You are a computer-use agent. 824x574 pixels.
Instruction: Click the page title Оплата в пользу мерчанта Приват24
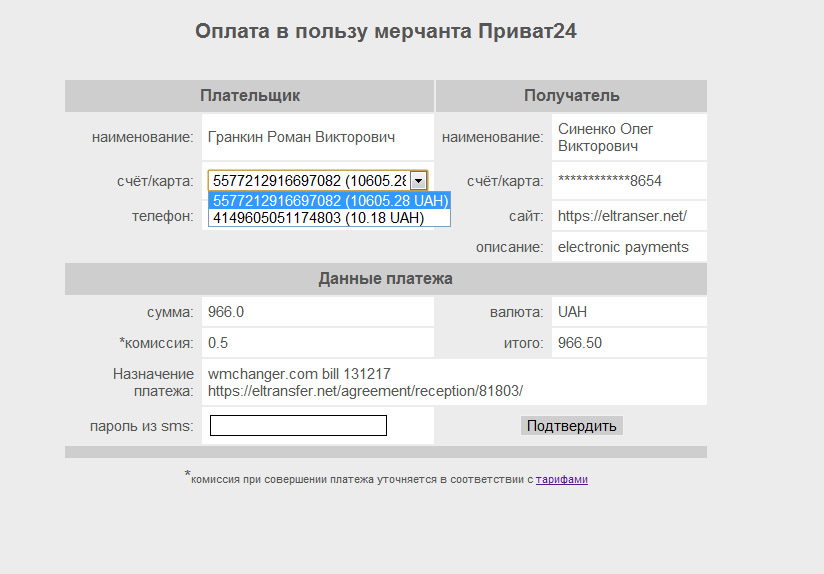point(386,31)
